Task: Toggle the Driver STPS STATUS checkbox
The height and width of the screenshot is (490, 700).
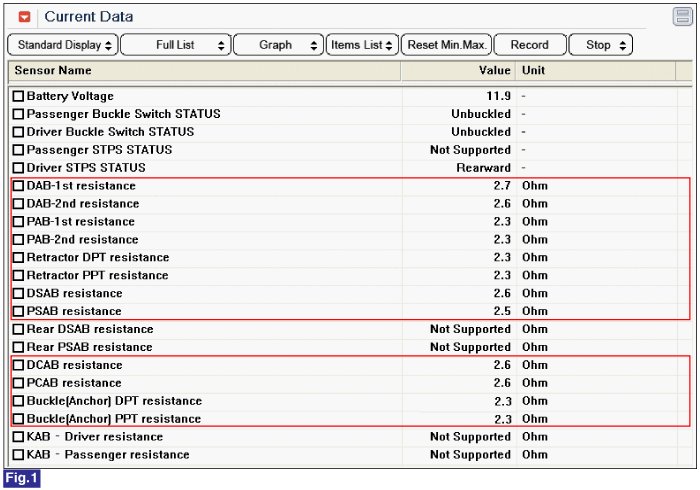Action: point(18,168)
